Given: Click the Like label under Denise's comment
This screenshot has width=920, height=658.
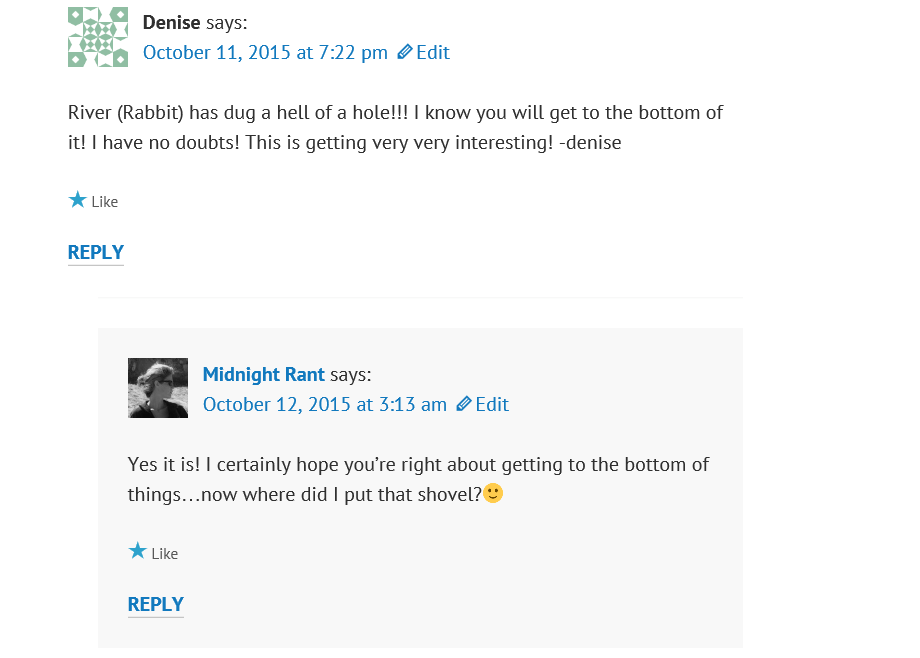Looking at the screenshot, I should tap(105, 202).
